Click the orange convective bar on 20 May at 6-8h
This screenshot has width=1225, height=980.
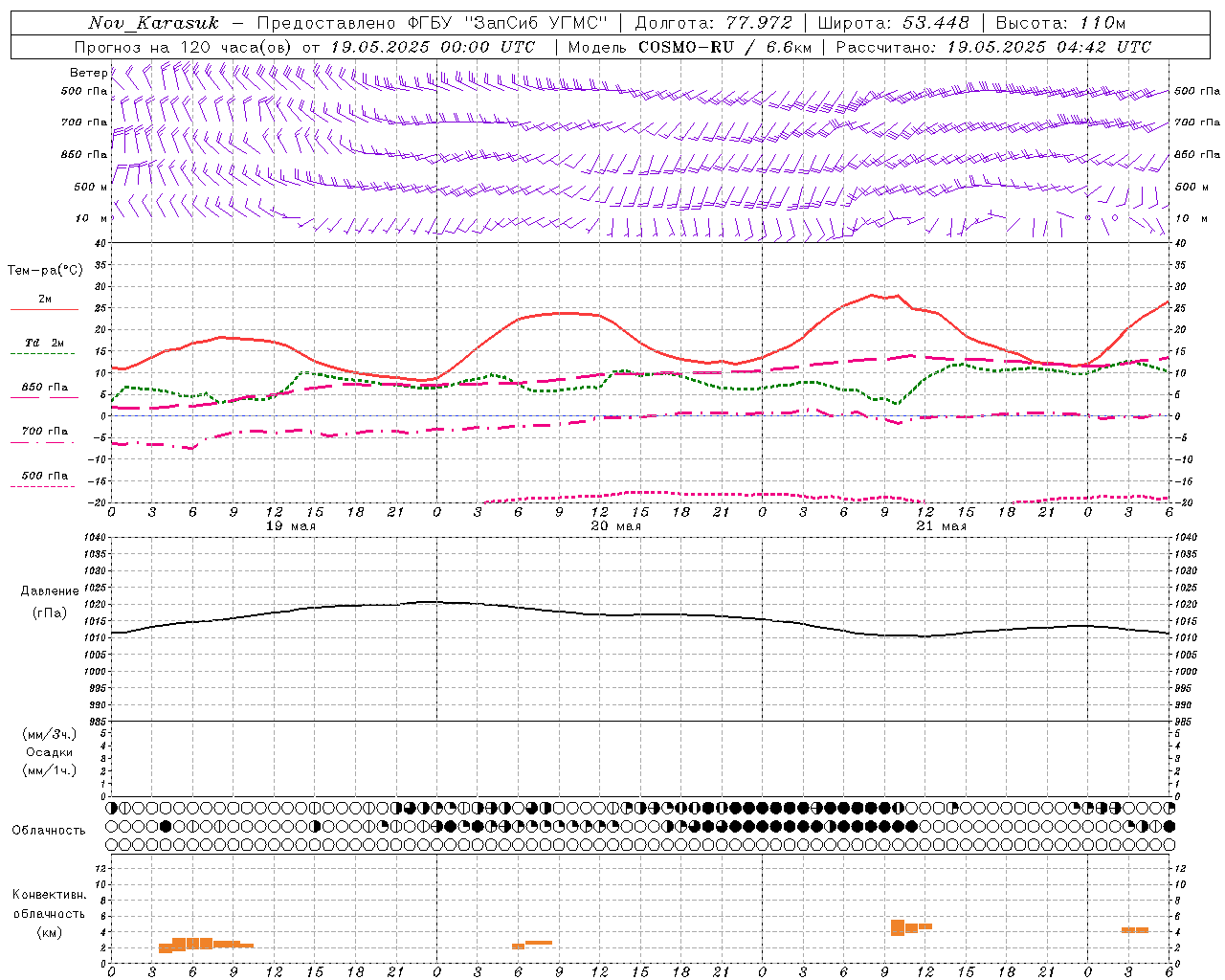coord(532,945)
